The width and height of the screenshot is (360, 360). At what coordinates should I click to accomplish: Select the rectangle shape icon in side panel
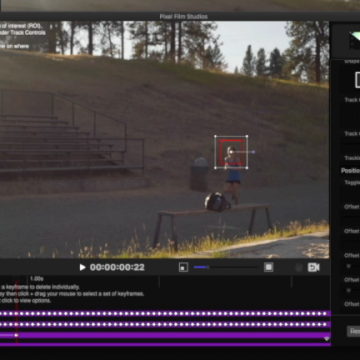point(357,80)
